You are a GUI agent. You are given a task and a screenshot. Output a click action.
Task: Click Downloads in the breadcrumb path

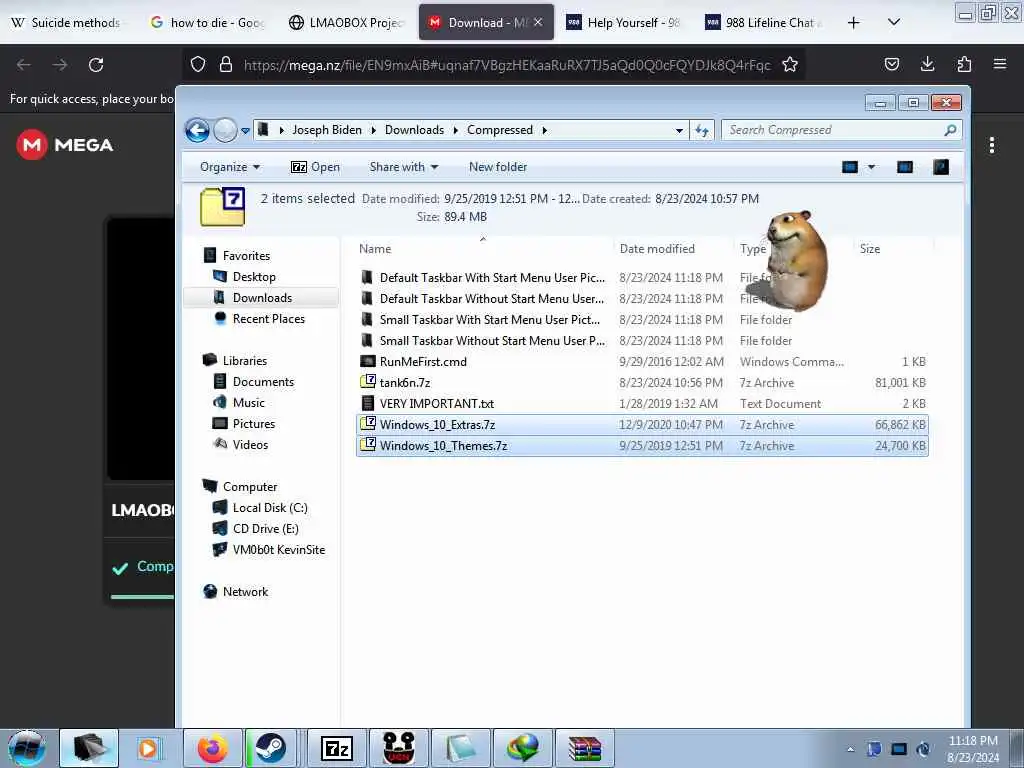(x=414, y=130)
